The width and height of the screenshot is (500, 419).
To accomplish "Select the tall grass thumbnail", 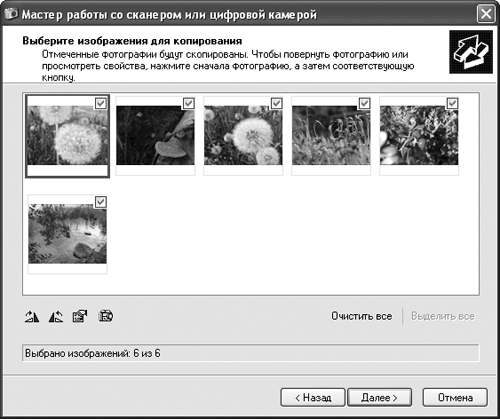I will pos(331,135).
